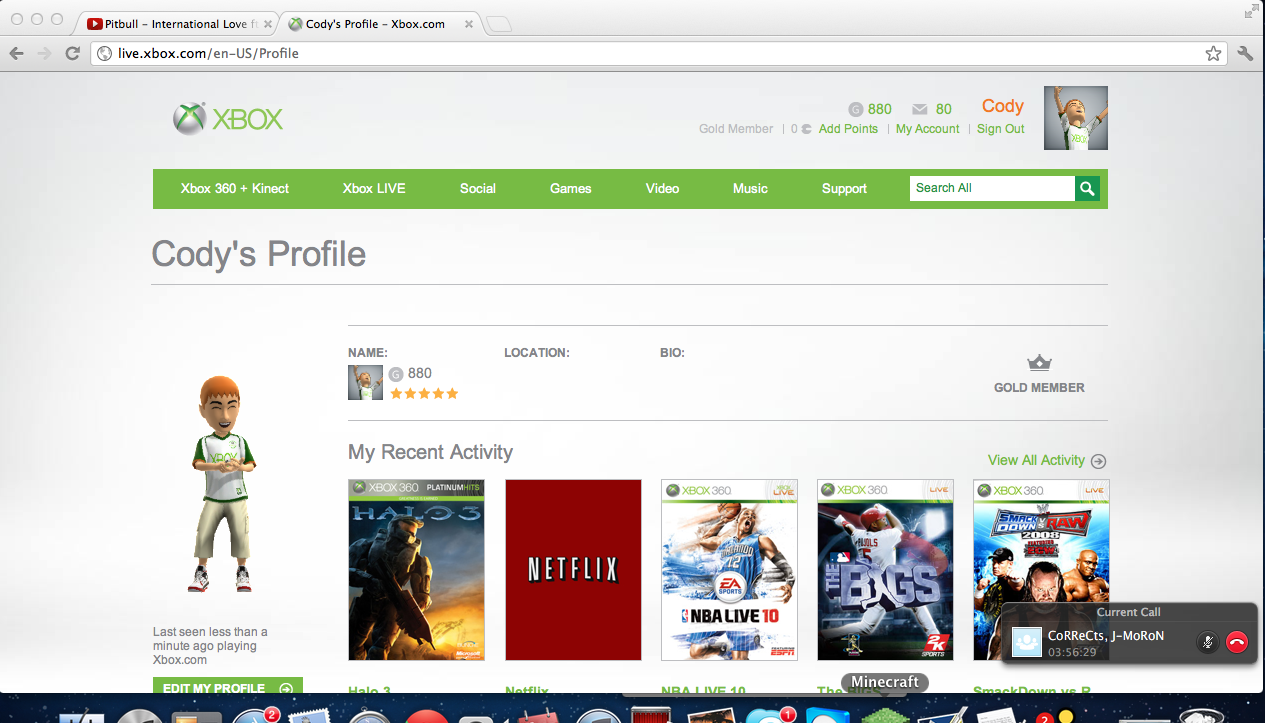Screen dimensions: 1265x723
Task: Open the Netflix tile
Action: pyautogui.click(x=573, y=570)
